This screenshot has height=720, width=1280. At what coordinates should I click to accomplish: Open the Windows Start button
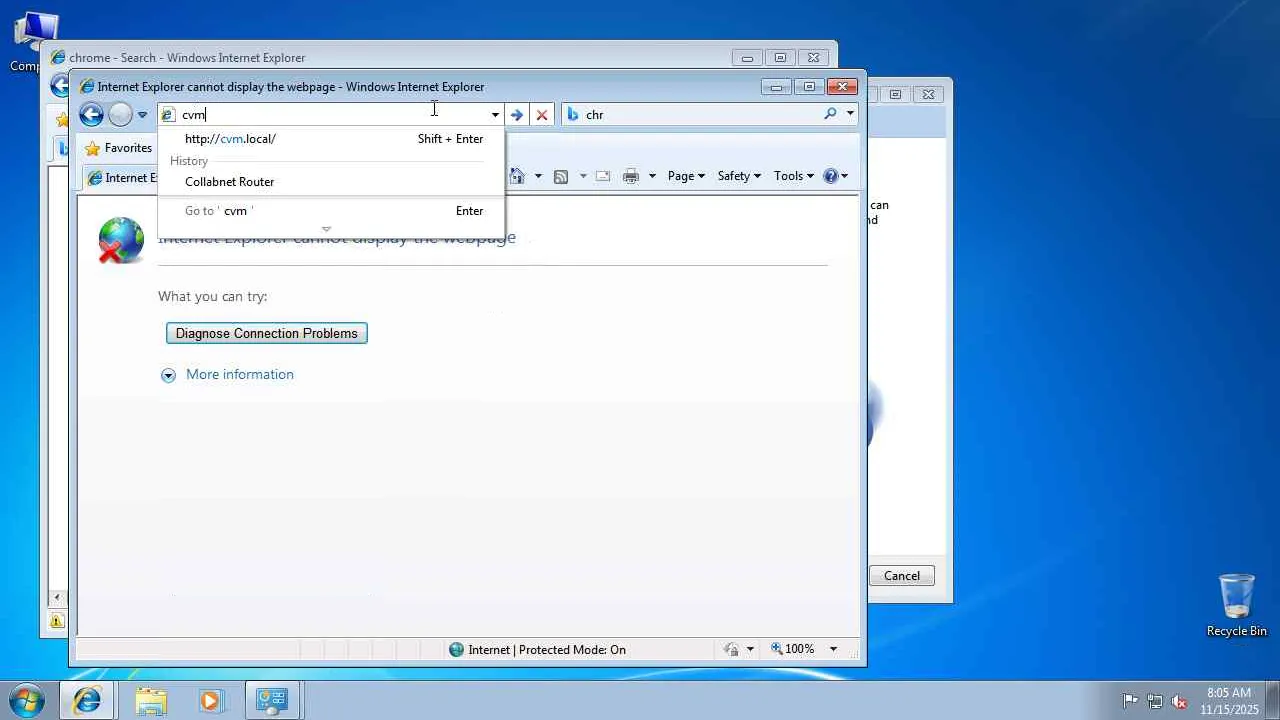tap(27, 700)
